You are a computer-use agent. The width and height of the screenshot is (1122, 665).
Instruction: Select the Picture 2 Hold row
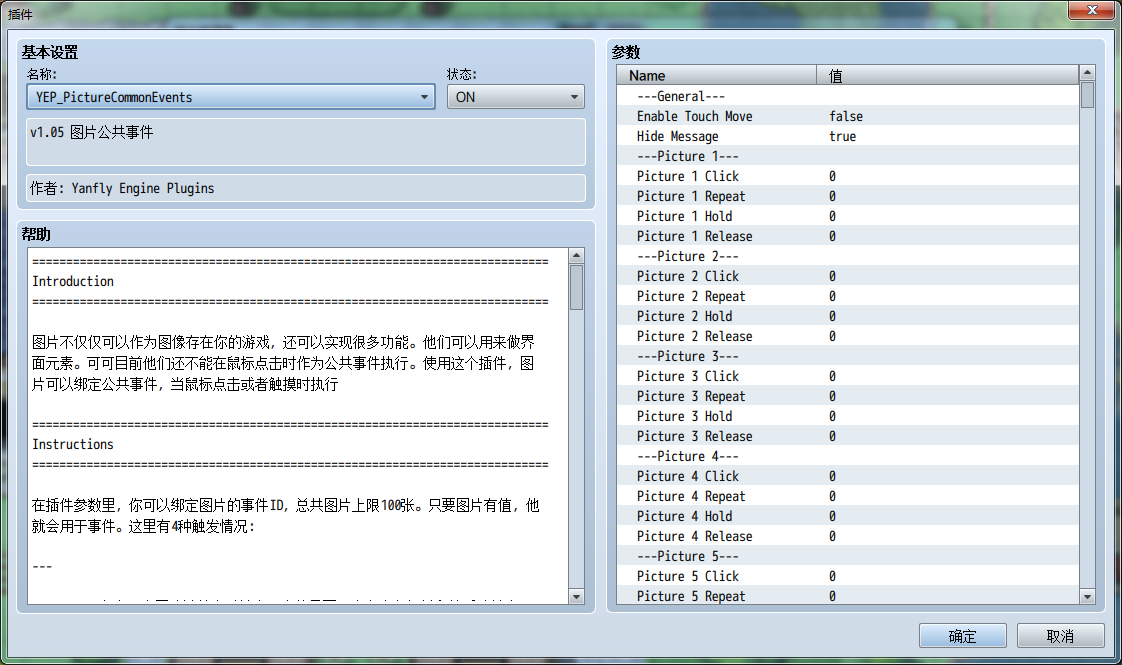848,316
